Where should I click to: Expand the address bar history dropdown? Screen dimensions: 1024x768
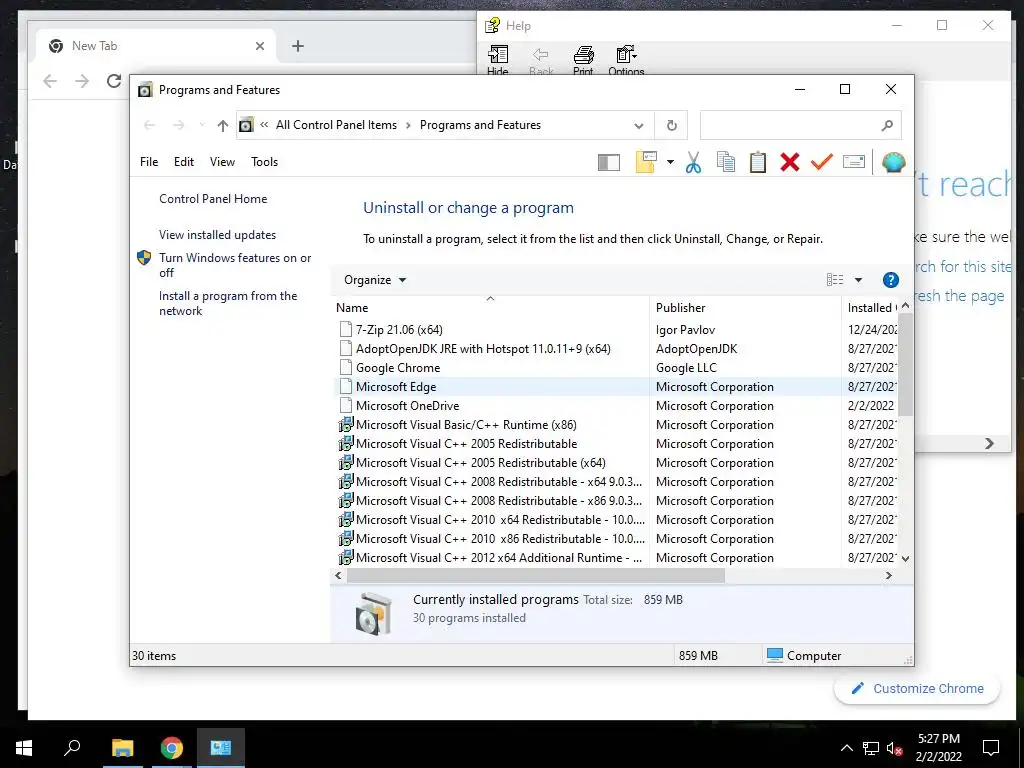pos(639,125)
